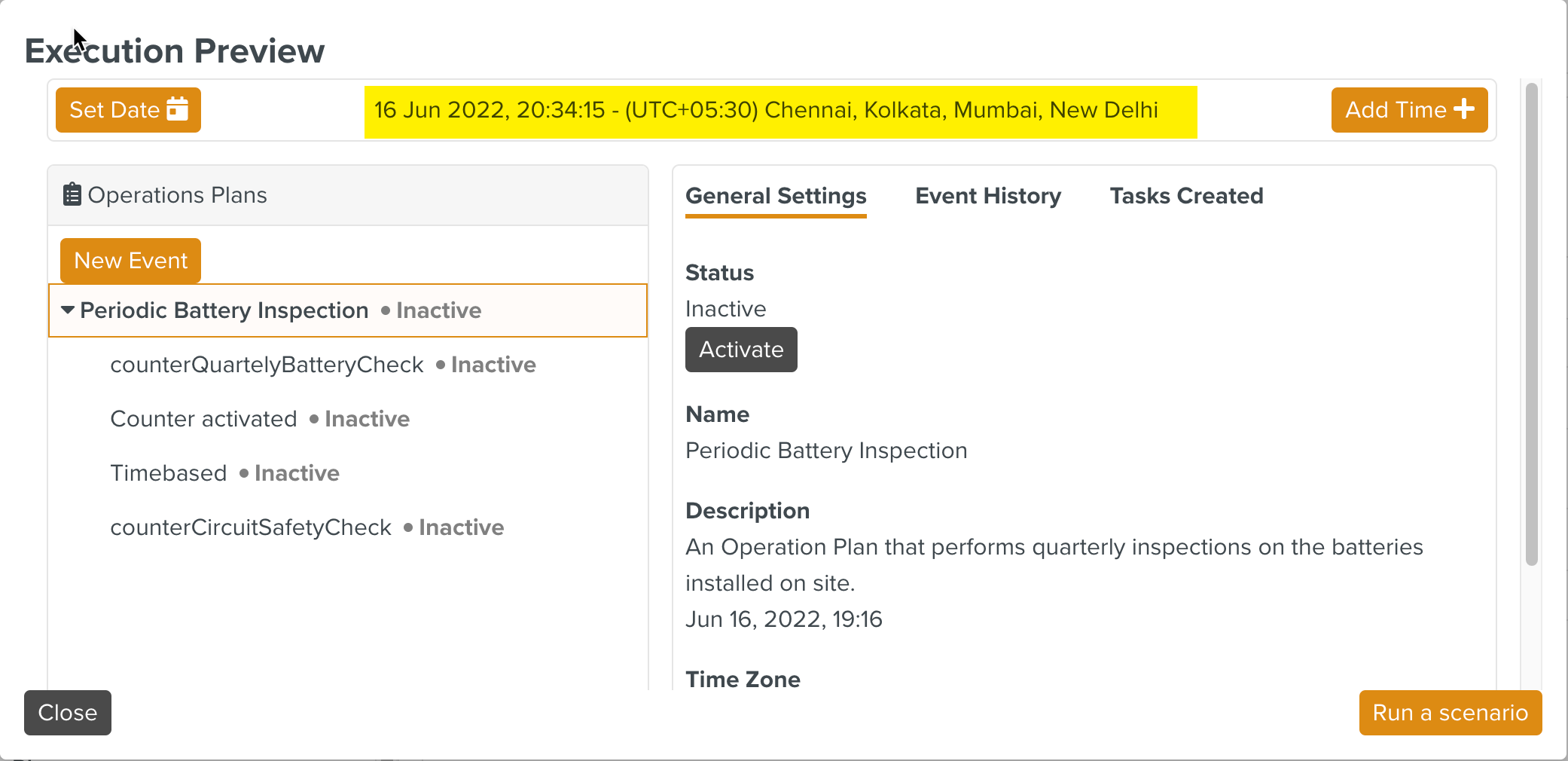Close the Execution Preview dialog
Image resolution: width=1568 pixels, height=761 pixels.
(x=68, y=713)
